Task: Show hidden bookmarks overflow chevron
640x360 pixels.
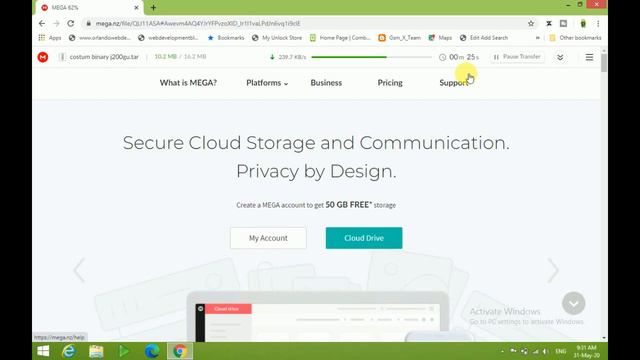Action: (538, 38)
